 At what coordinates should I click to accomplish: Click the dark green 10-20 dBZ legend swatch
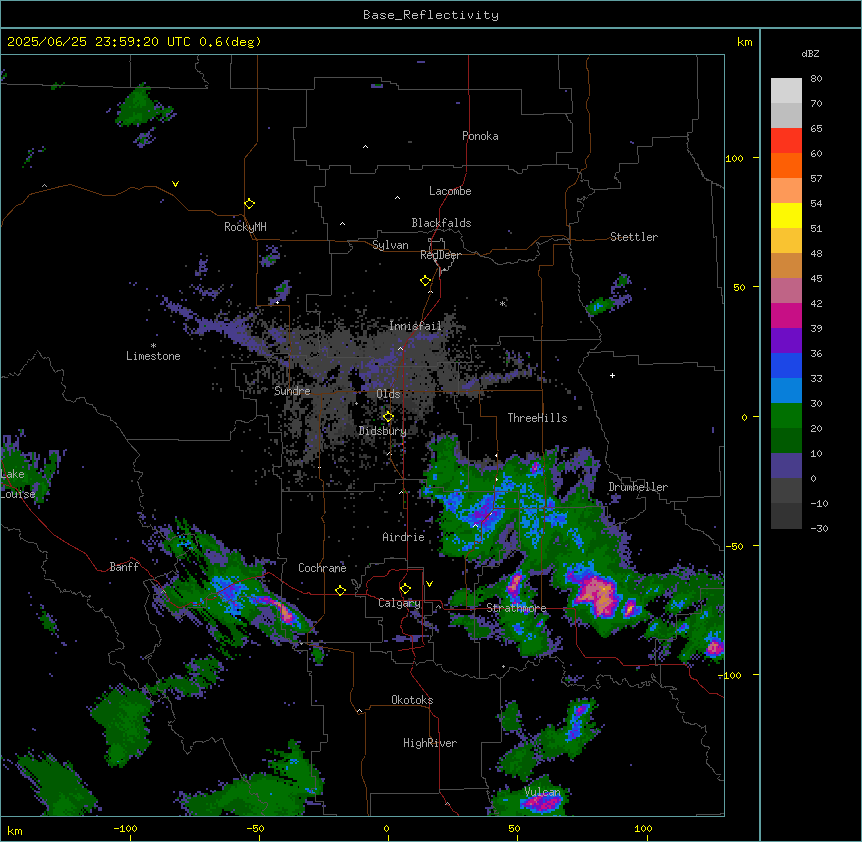tap(786, 441)
